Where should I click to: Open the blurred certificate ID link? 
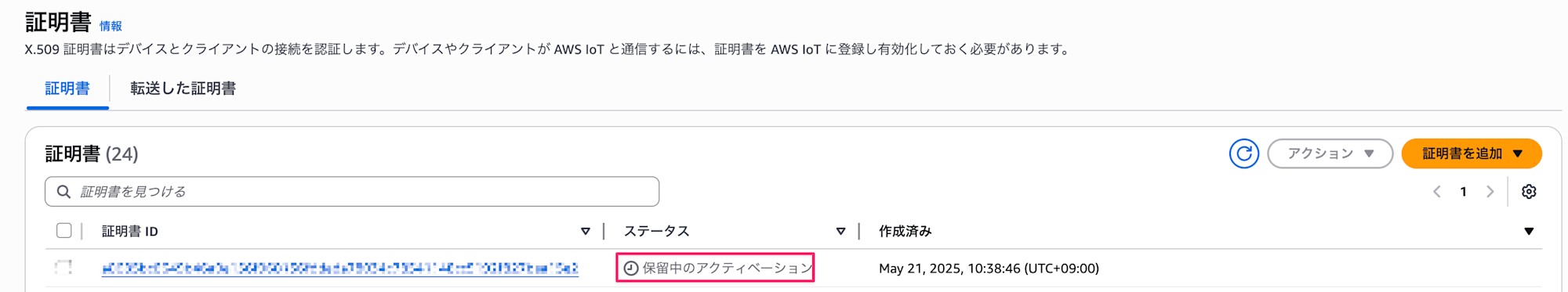click(x=340, y=269)
